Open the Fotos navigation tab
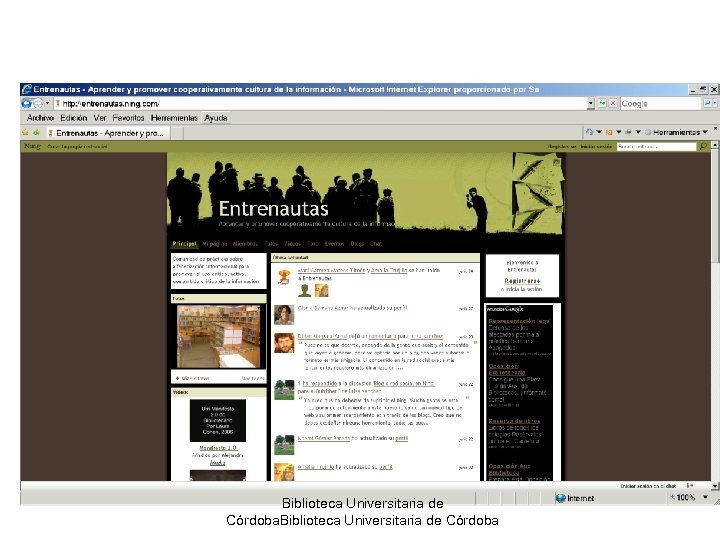The width and height of the screenshot is (720, 540). [x=271, y=244]
